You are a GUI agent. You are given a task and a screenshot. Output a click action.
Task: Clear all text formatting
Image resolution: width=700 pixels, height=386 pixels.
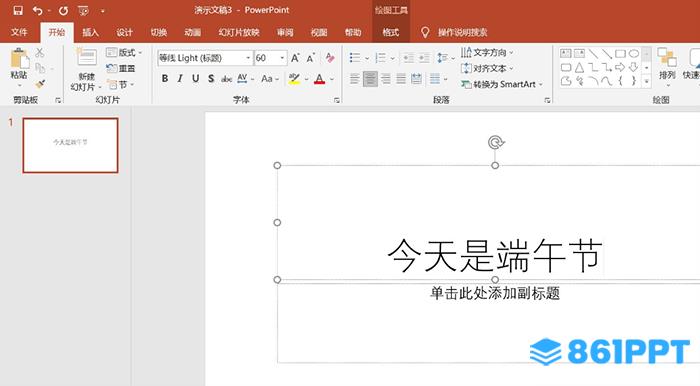(x=330, y=58)
